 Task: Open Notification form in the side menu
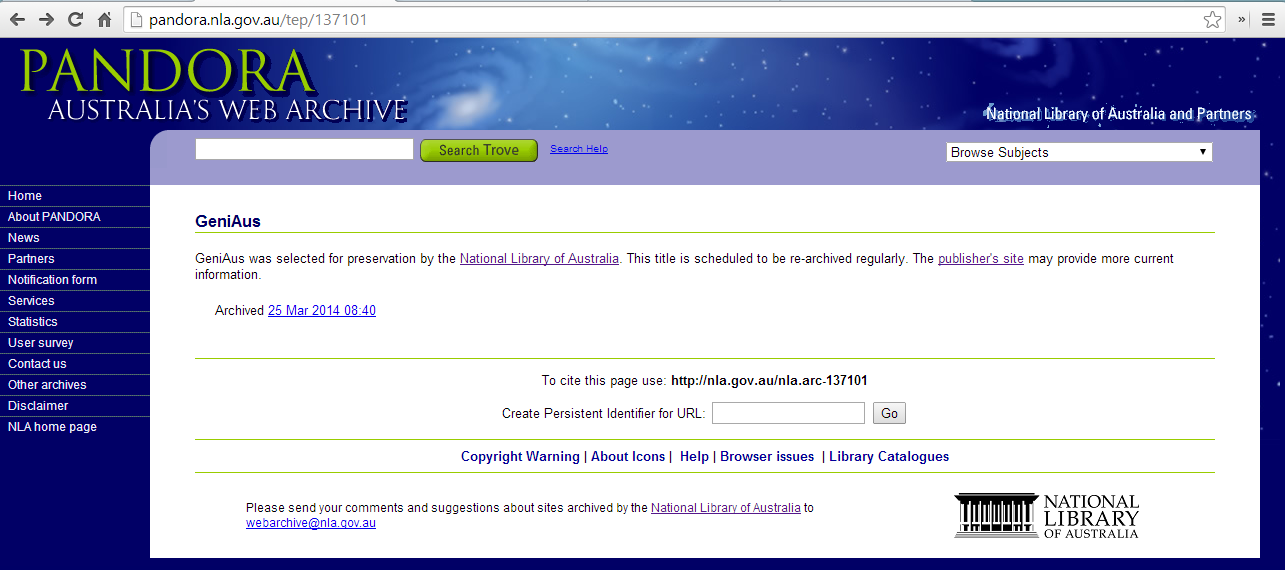[75, 280]
